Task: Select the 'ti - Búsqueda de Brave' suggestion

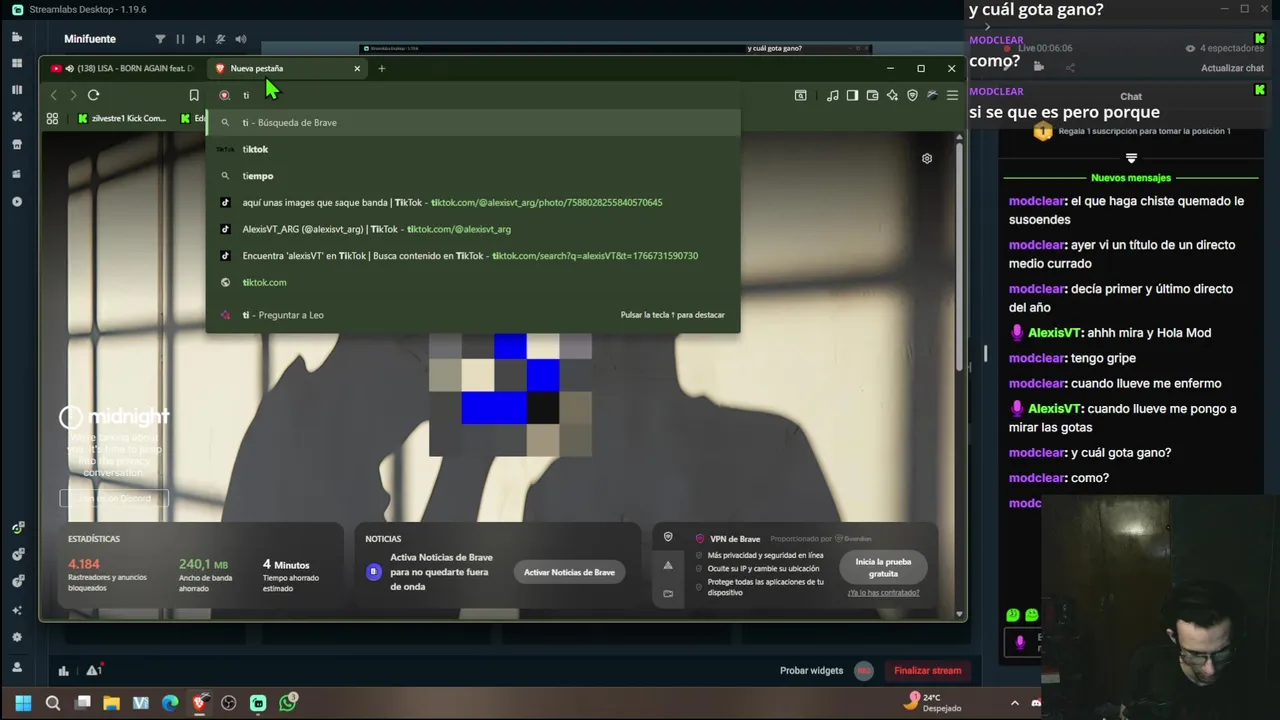Action: click(x=473, y=122)
